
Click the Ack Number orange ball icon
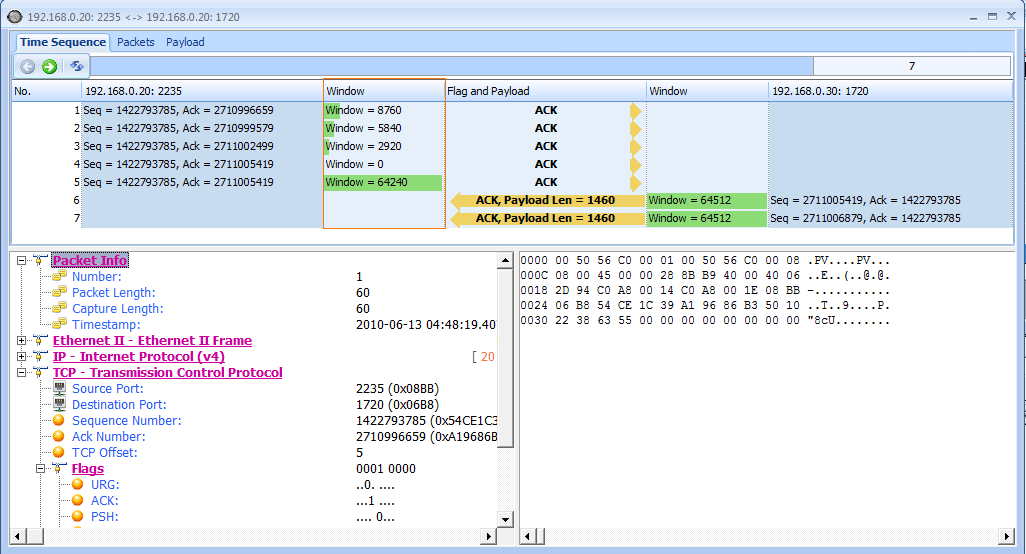(59, 436)
